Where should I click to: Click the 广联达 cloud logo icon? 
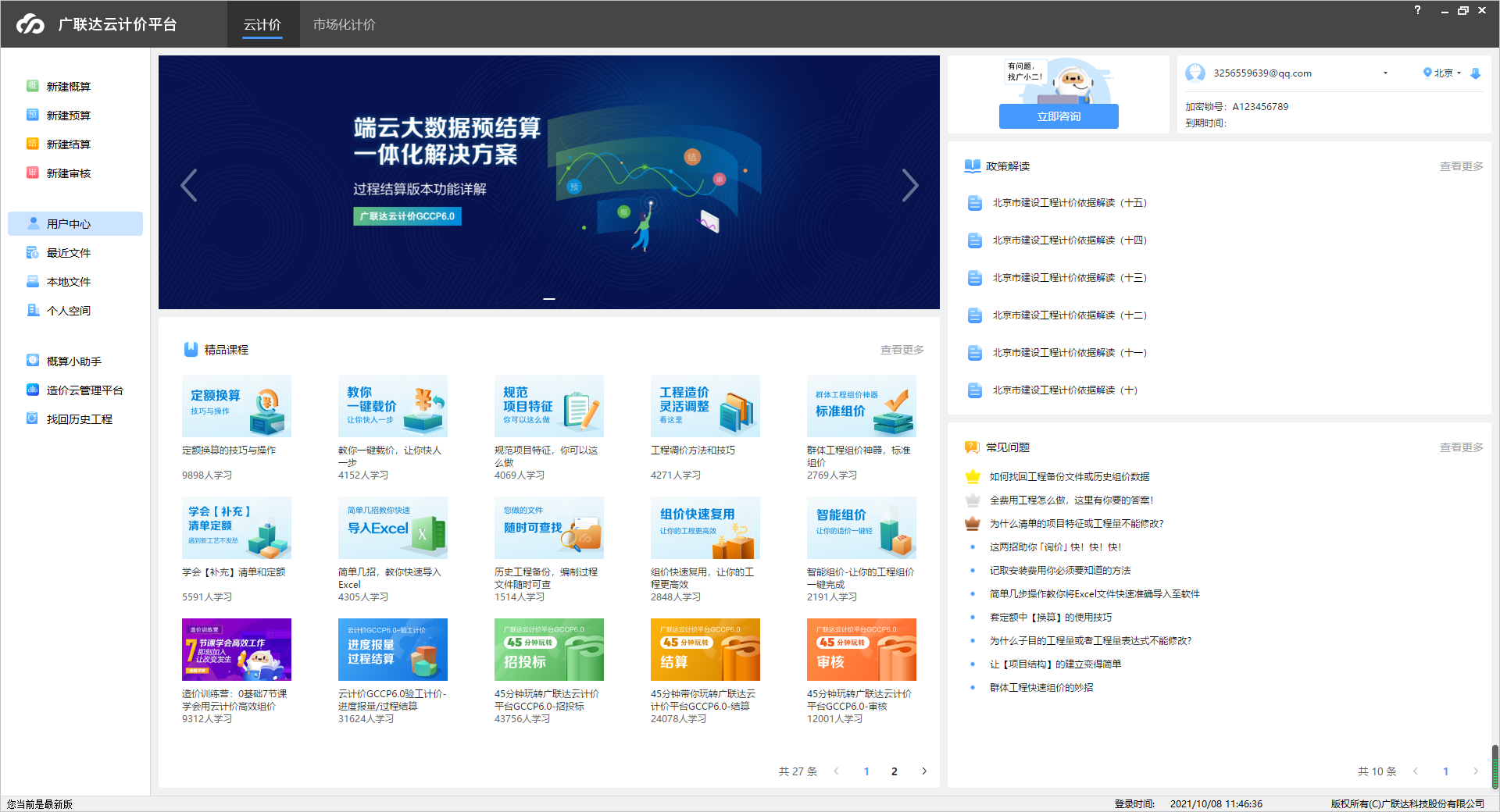coord(30,24)
